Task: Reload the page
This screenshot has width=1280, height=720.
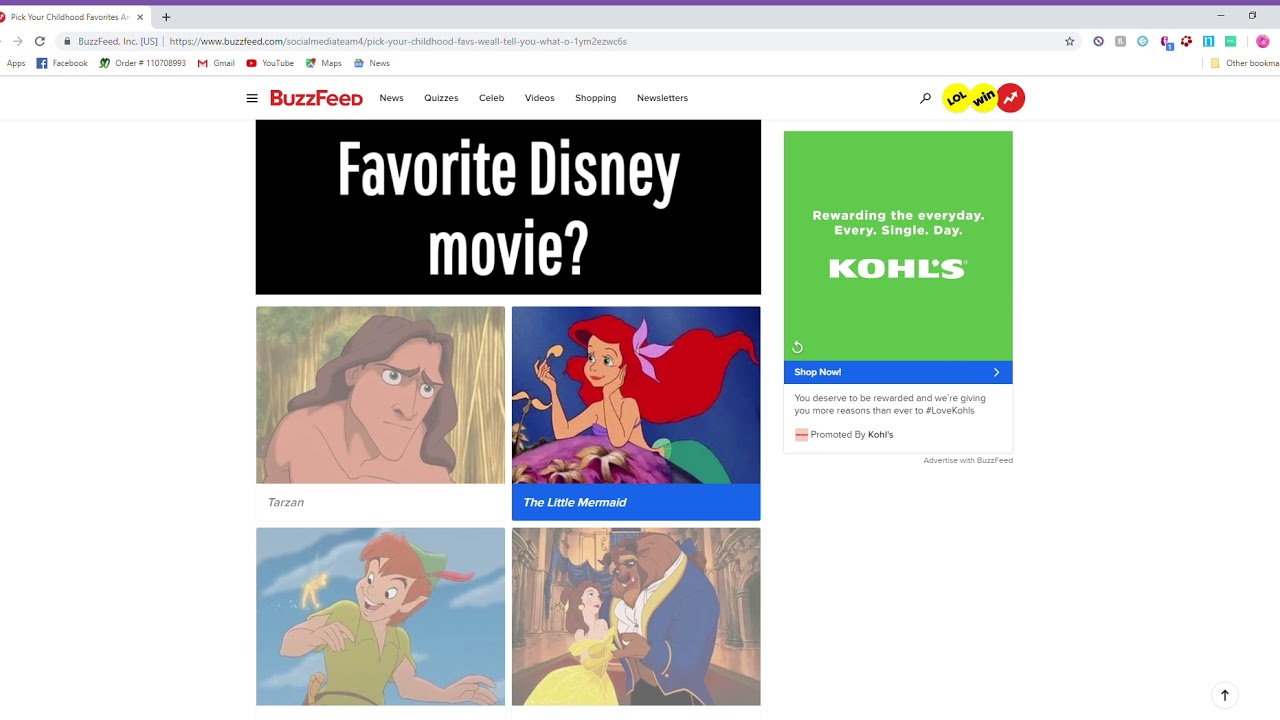Action: [x=40, y=41]
